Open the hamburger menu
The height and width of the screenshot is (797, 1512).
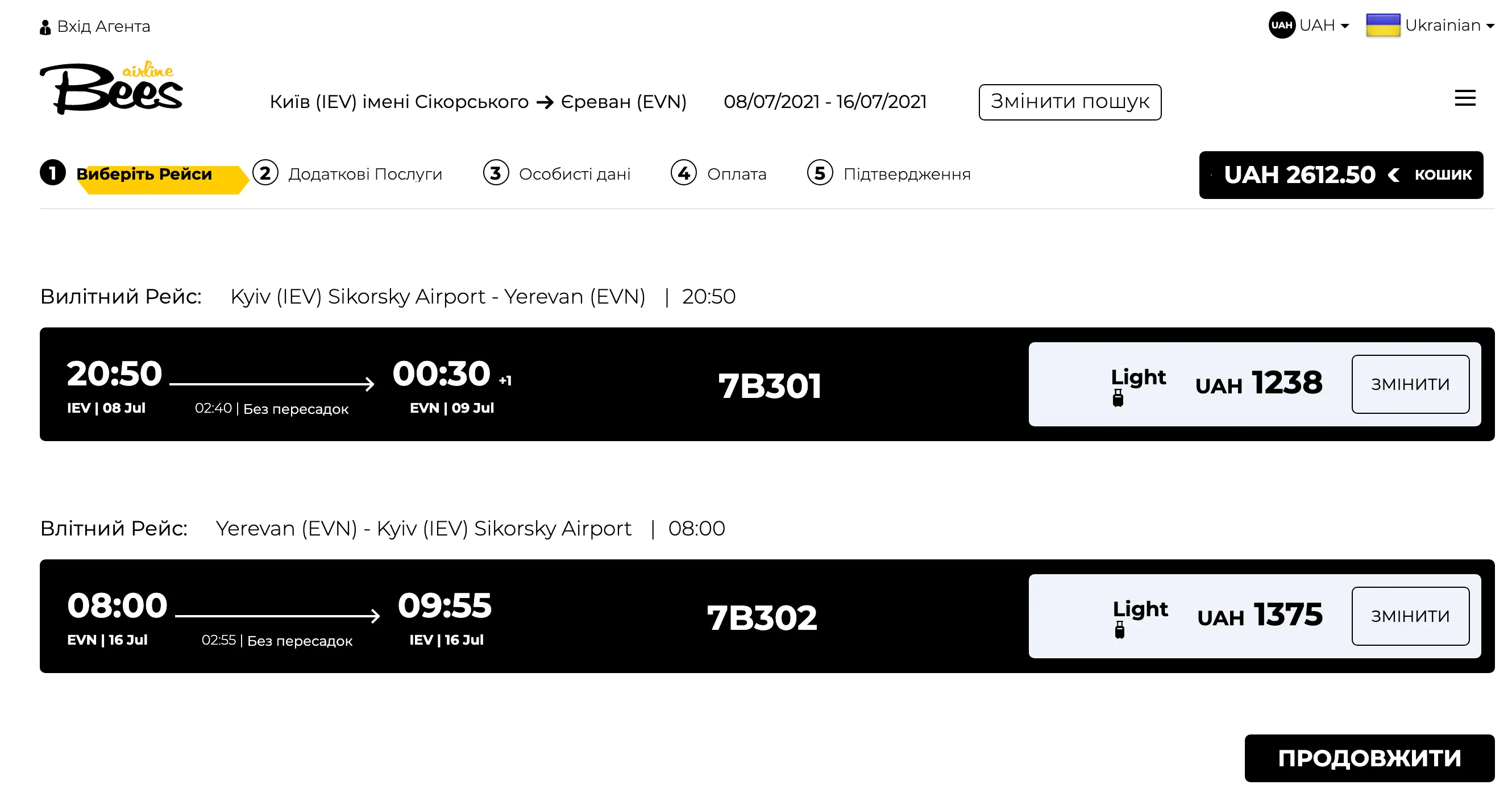pos(1464,98)
